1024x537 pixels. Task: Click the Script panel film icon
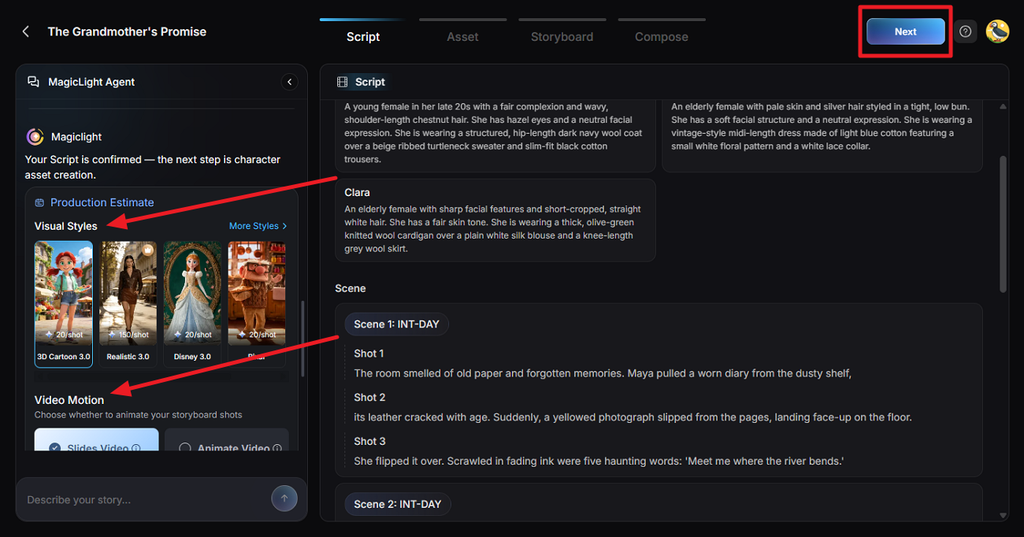[x=342, y=82]
